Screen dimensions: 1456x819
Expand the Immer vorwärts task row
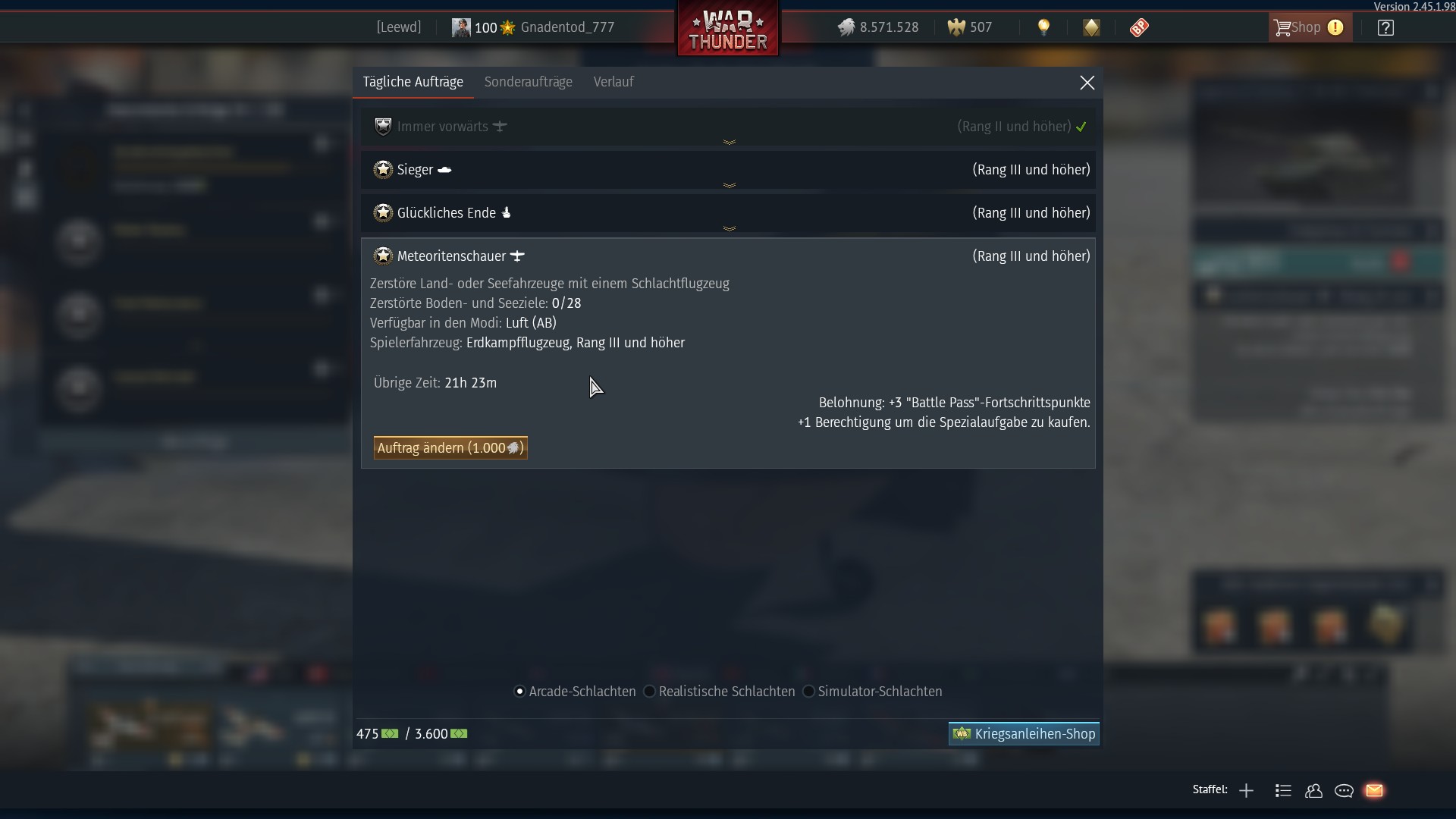[728, 127]
